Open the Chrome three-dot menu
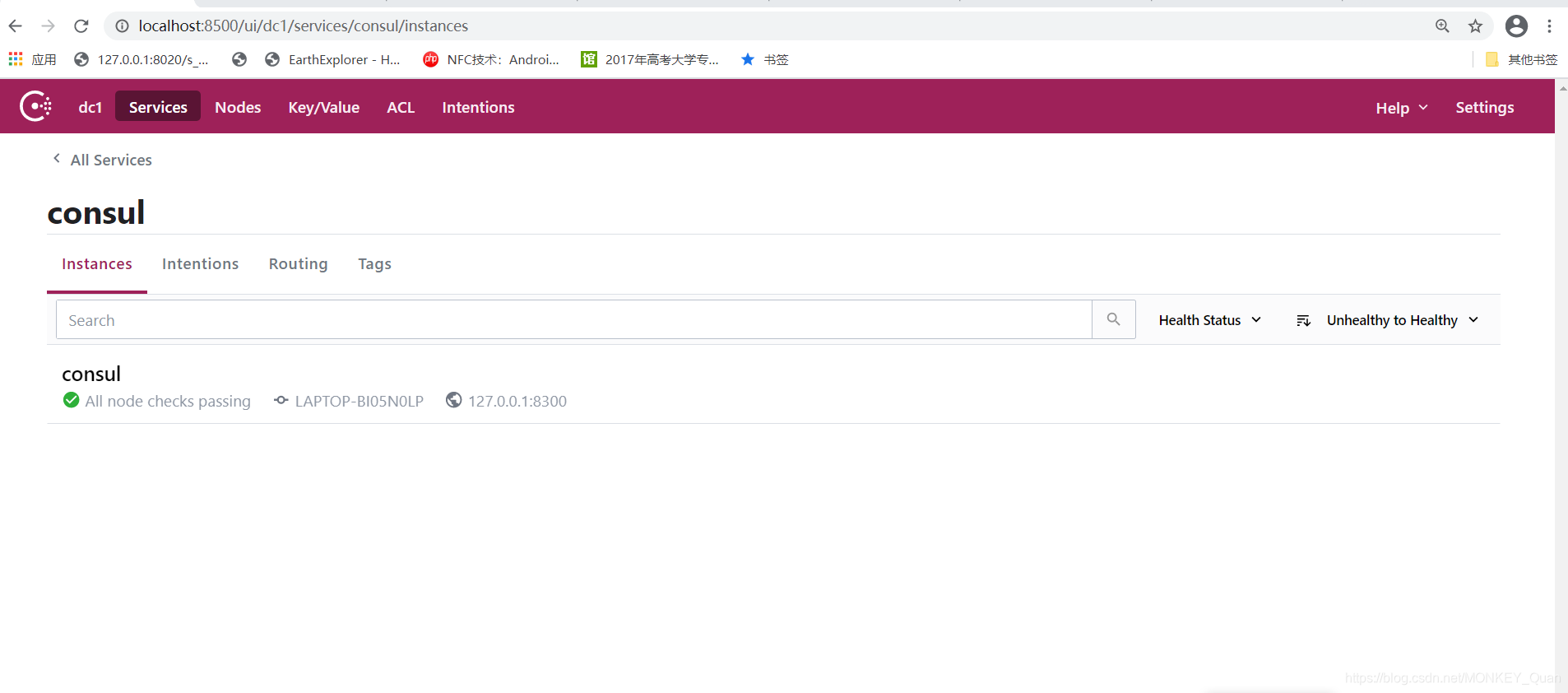The height and width of the screenshot is (693, 1568). coord(1549,26)
